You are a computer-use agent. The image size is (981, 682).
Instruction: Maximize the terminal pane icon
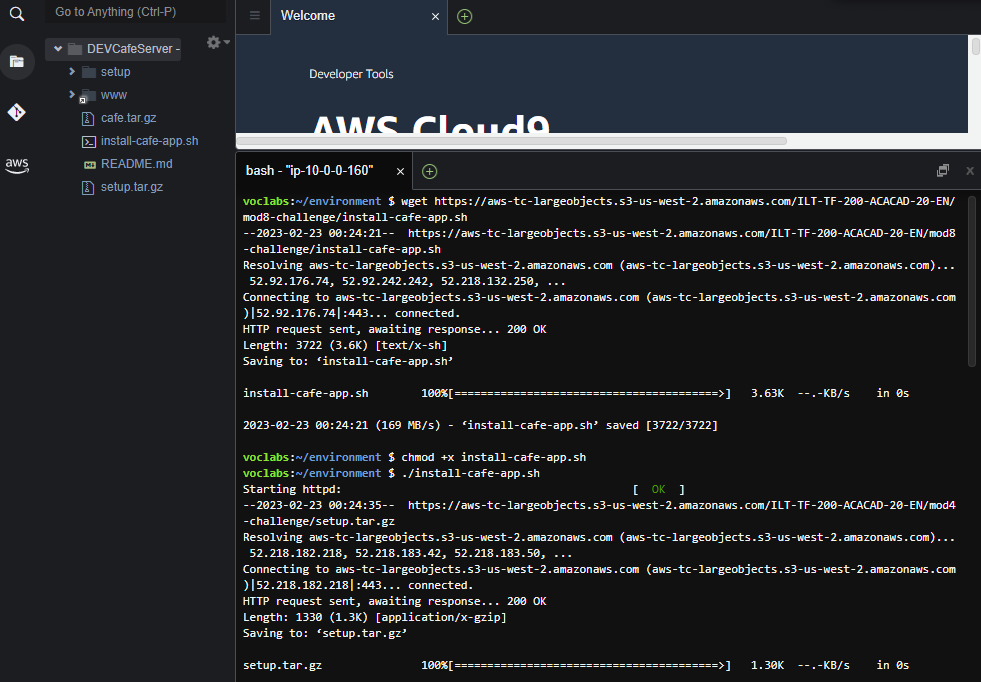click(943, 170)
